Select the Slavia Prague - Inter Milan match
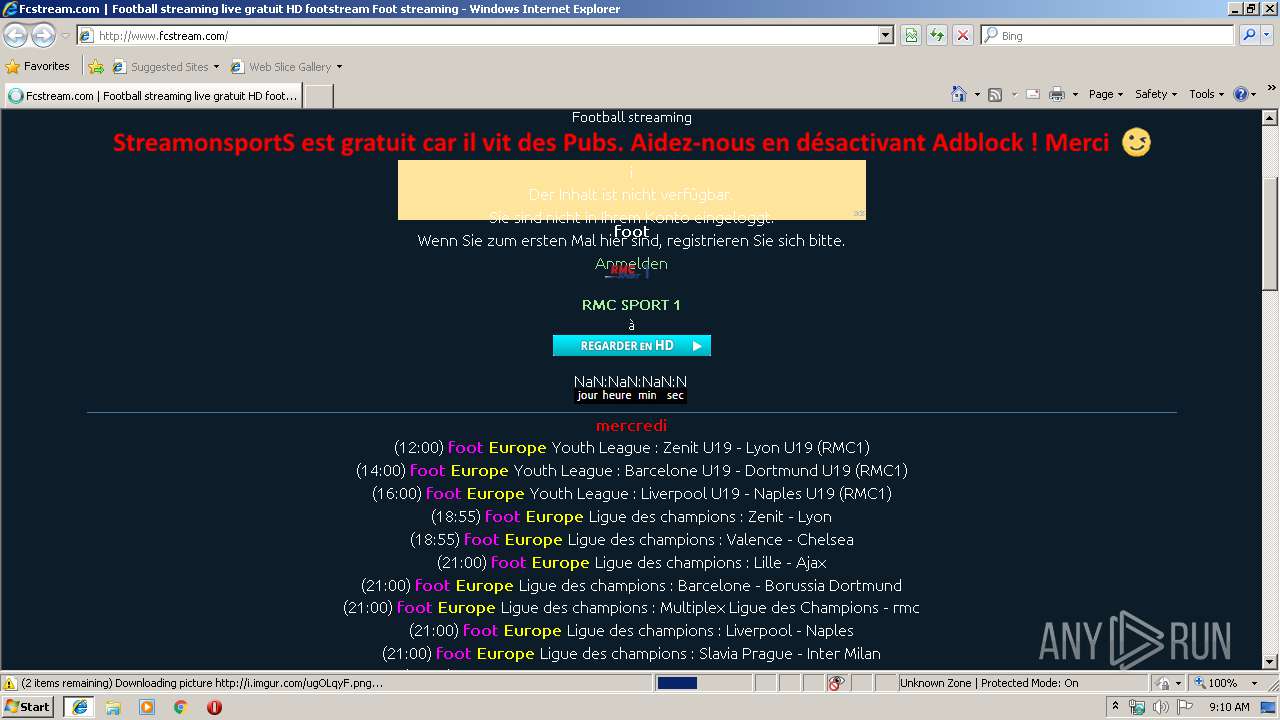Image resolution: width=1280 pixels, height=720 pixels. (x=631, y=654)
